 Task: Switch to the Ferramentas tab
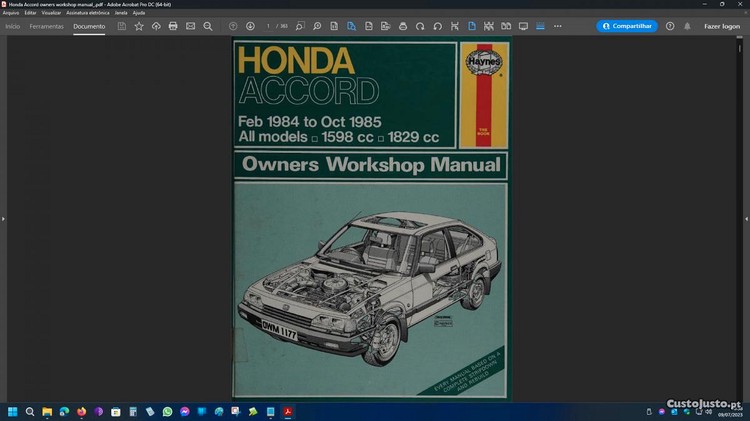click(x=47, y=26)
